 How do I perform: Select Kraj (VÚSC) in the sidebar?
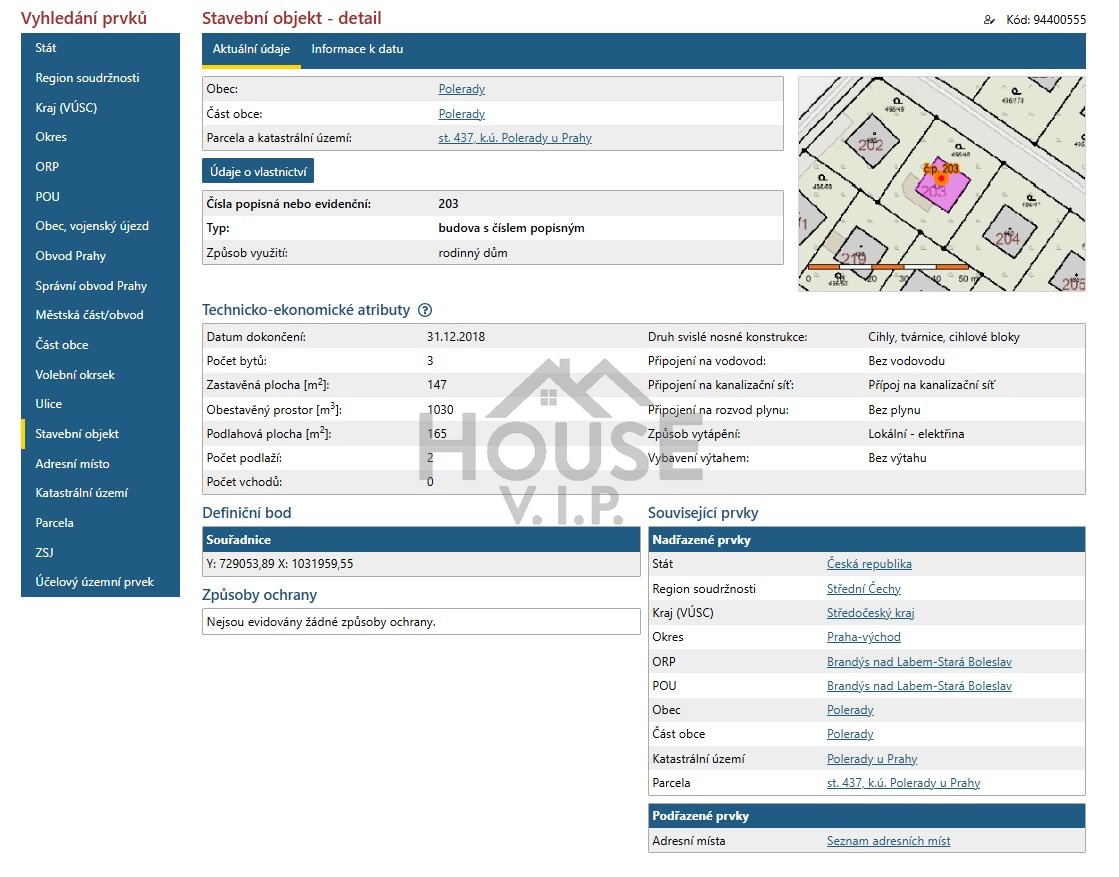click(x=66, y=108)
